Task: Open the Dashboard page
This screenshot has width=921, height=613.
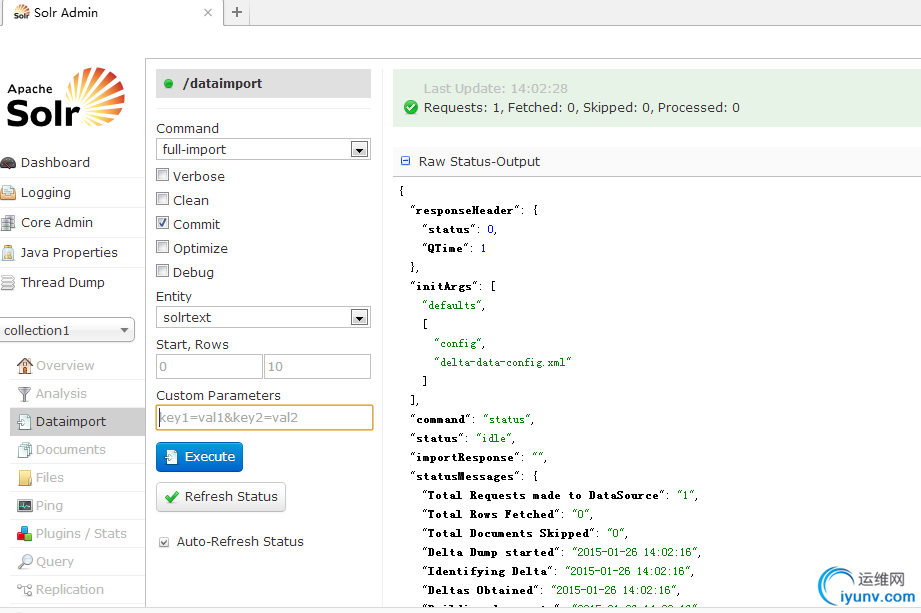Action: 55,163
